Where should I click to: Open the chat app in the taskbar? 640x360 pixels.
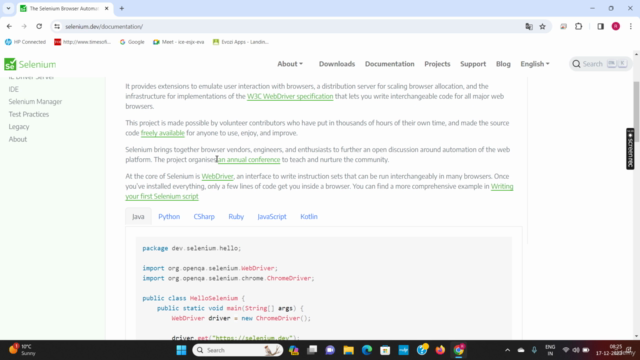click(330, 350)
